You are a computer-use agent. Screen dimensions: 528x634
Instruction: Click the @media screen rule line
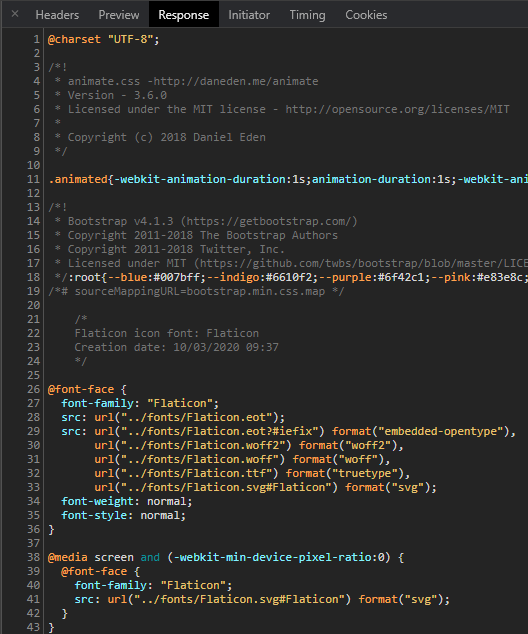[226, 557]
